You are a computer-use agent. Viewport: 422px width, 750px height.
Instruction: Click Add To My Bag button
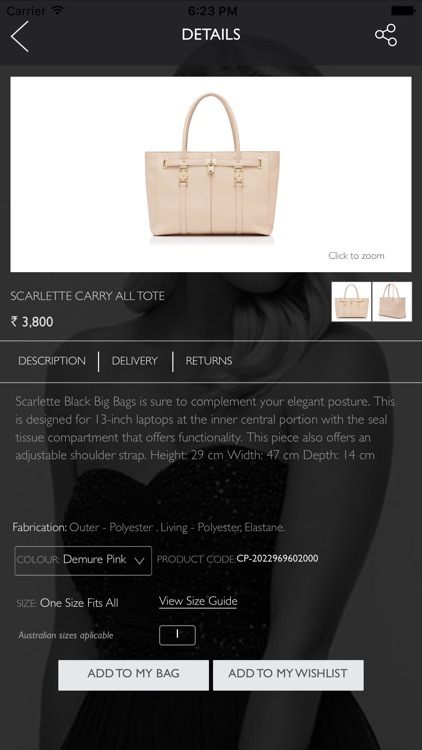tap(133, 675)
